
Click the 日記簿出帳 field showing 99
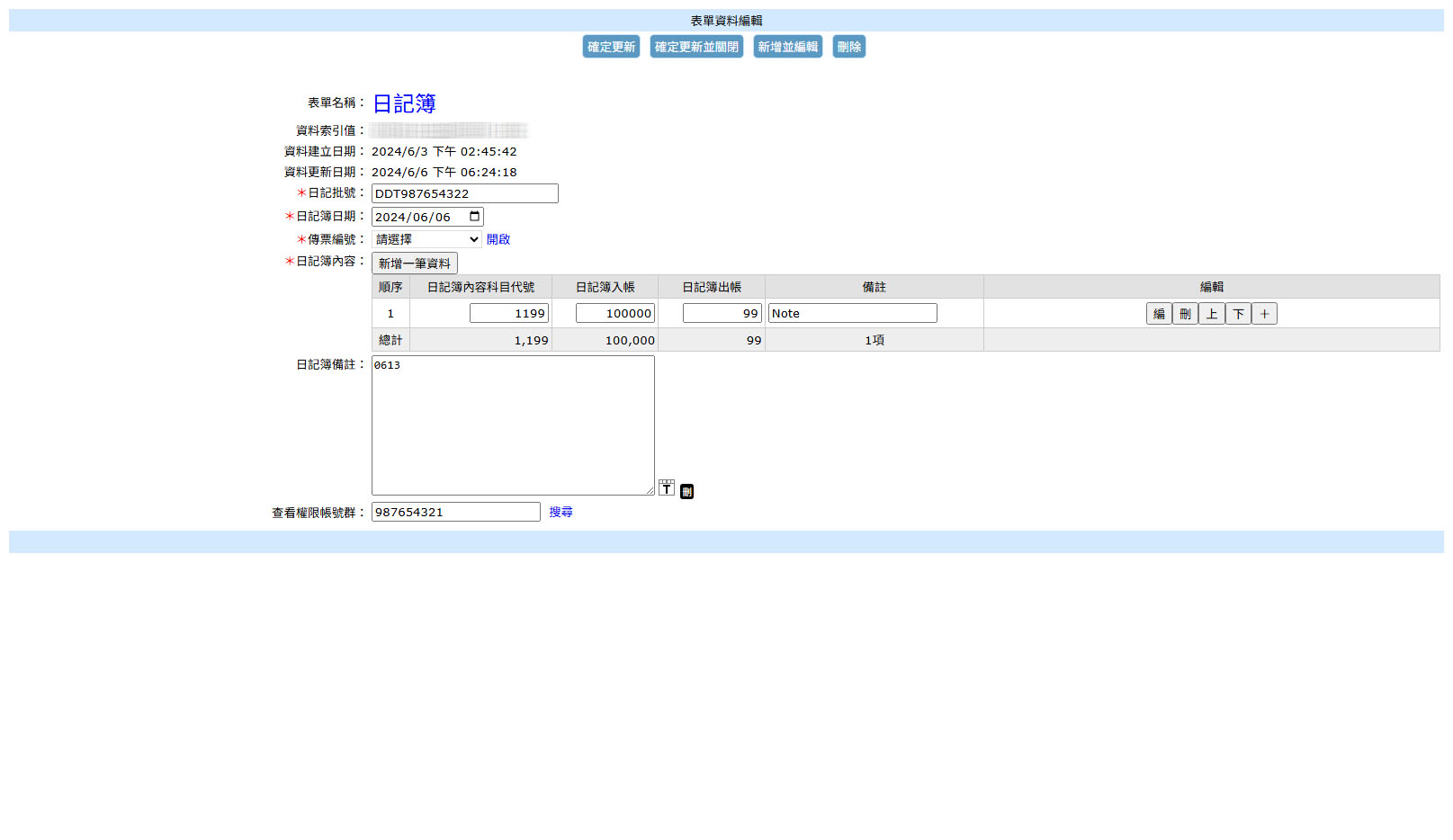click(722, 313)
